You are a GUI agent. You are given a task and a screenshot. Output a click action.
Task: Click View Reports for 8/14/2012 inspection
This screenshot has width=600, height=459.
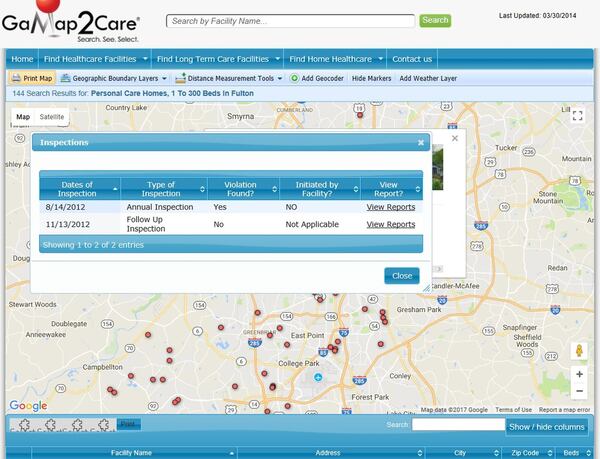click(390, 207)
